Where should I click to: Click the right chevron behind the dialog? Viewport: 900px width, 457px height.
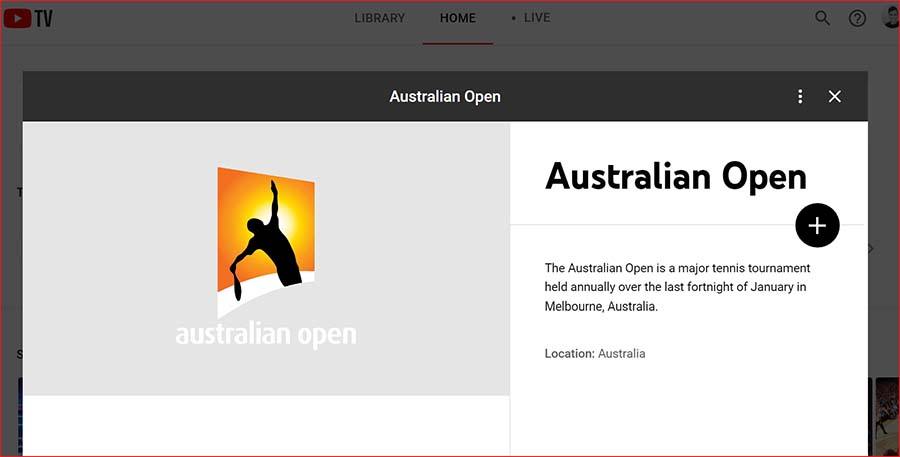click(x=871, y=249)
